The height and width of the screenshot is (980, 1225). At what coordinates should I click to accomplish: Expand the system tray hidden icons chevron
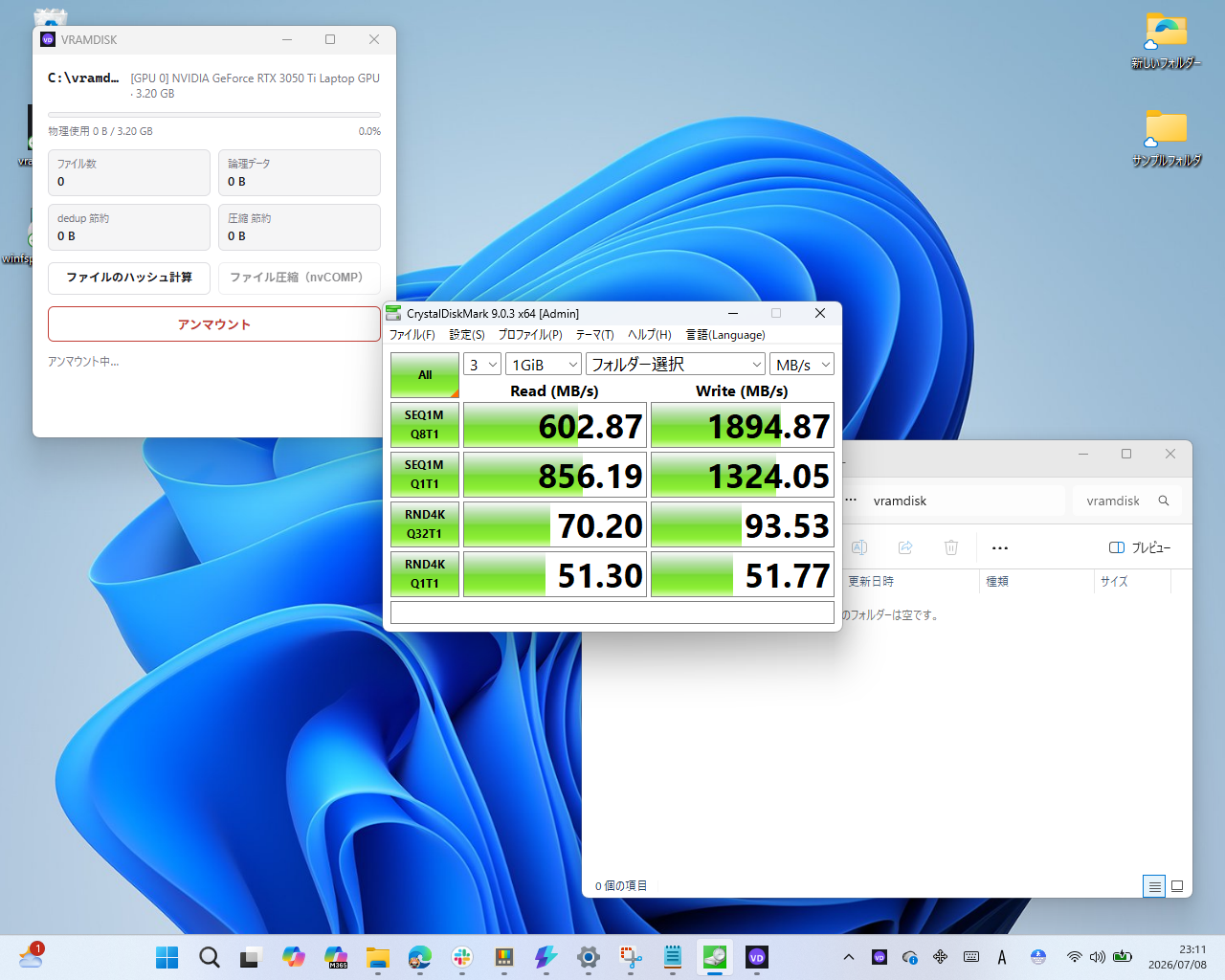pyautogui.click(x=848, y=957)
